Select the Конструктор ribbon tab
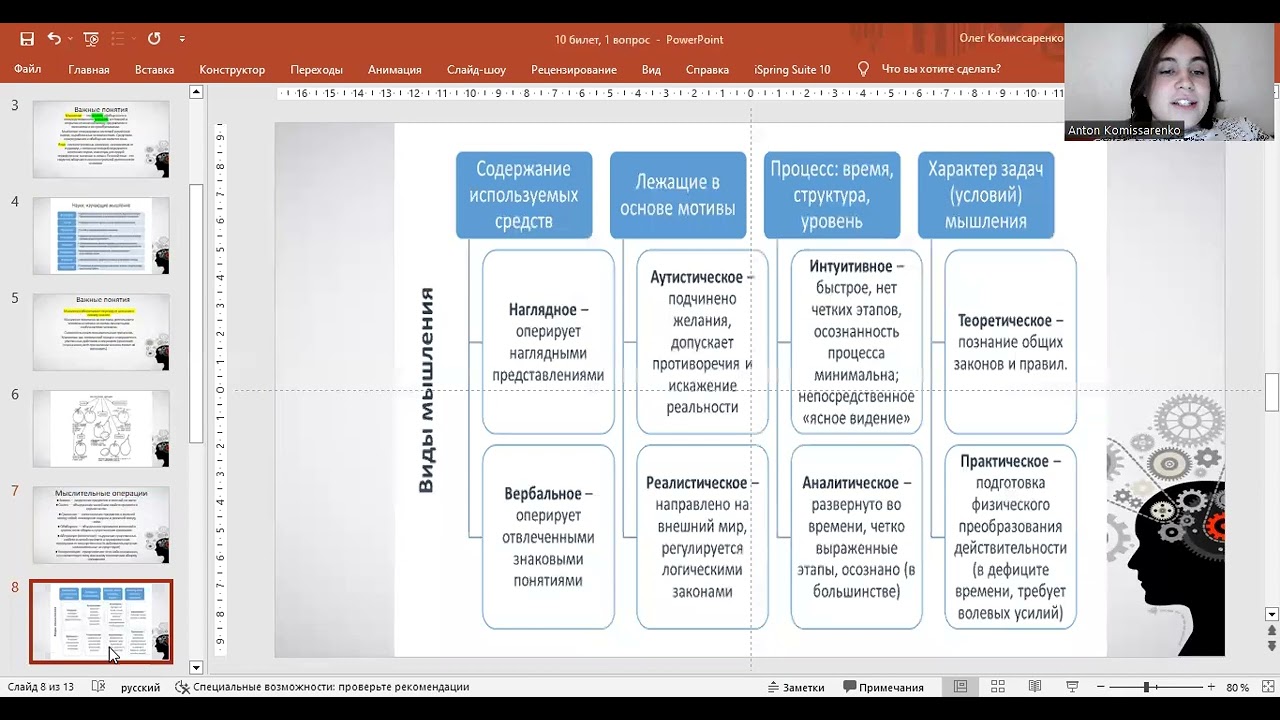The width and height of the screenshot is (1280, 720). (x=232, y=70)
